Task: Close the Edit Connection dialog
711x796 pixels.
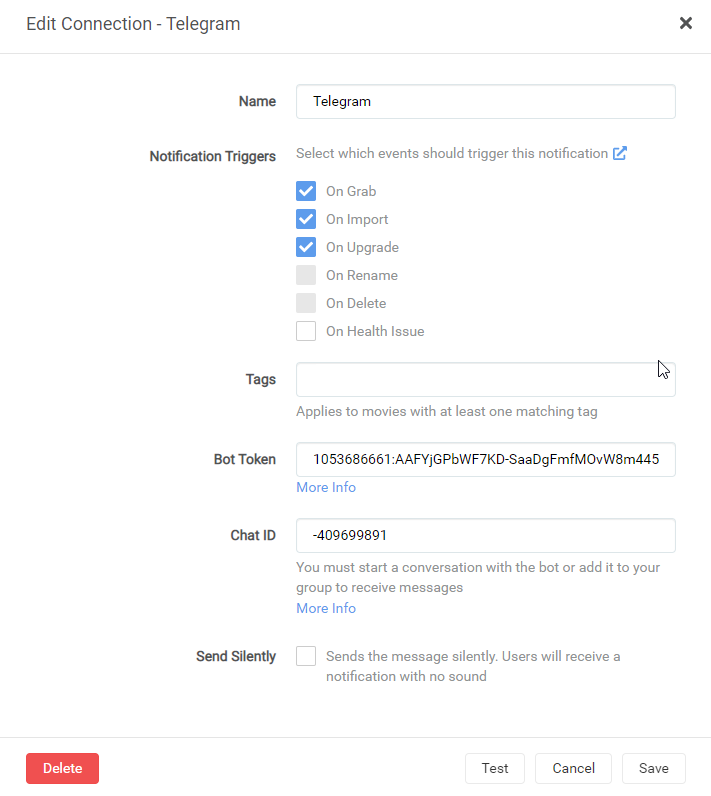Action: point(686,23)
